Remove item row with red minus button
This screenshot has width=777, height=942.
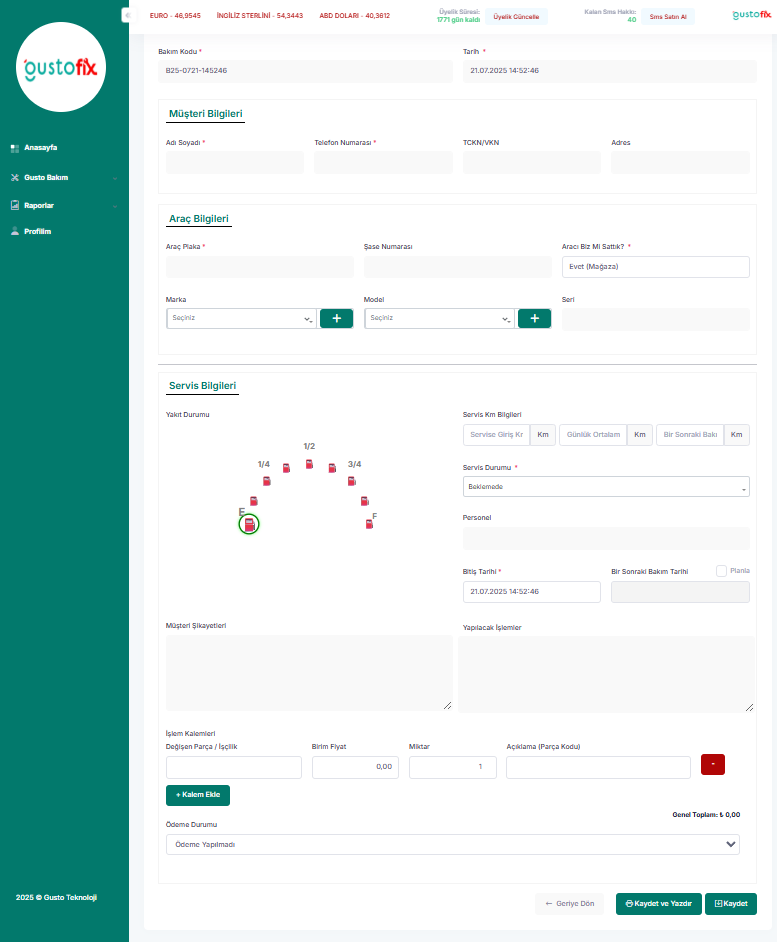tap(713, 765)
